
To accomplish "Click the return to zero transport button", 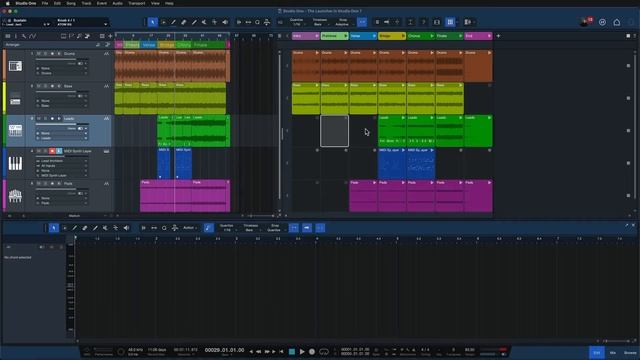I will (281, 351).
